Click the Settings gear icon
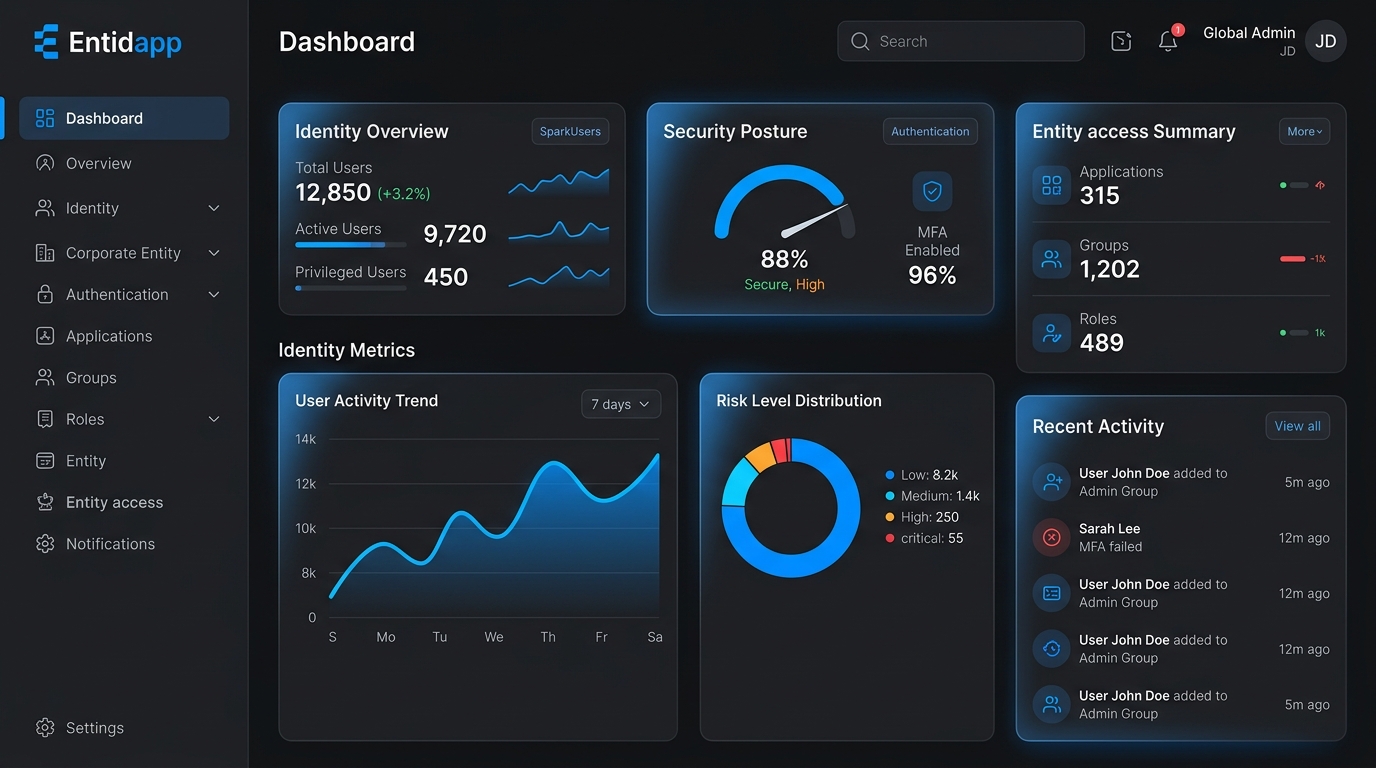This screenshot has width=1376, height=768. pyautogui.click(x=45, y=728)
